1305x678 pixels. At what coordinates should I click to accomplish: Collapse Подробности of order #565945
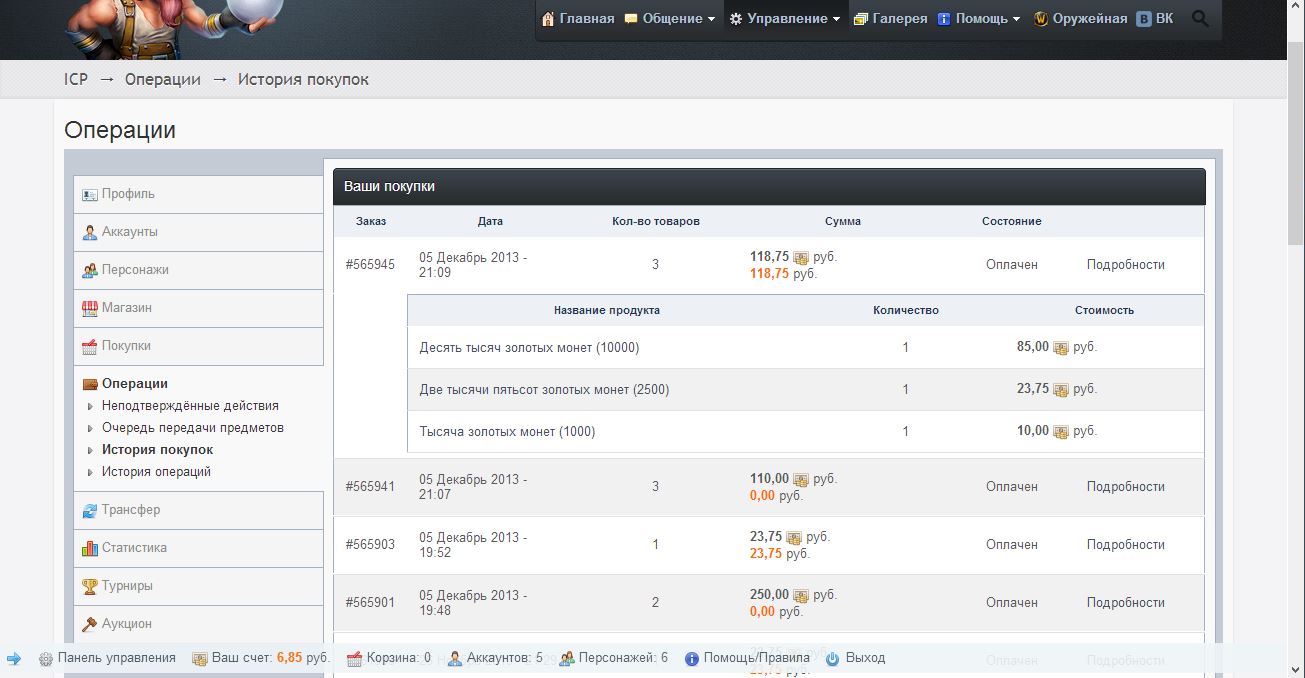(1125, 265)
